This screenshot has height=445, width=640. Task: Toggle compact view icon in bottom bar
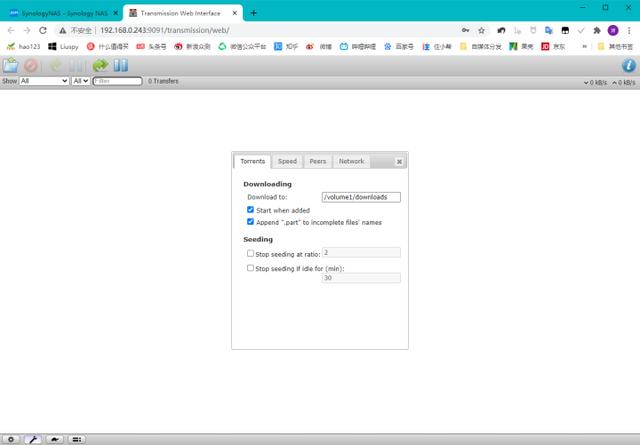pyautogui.click(x=77, y=439)
